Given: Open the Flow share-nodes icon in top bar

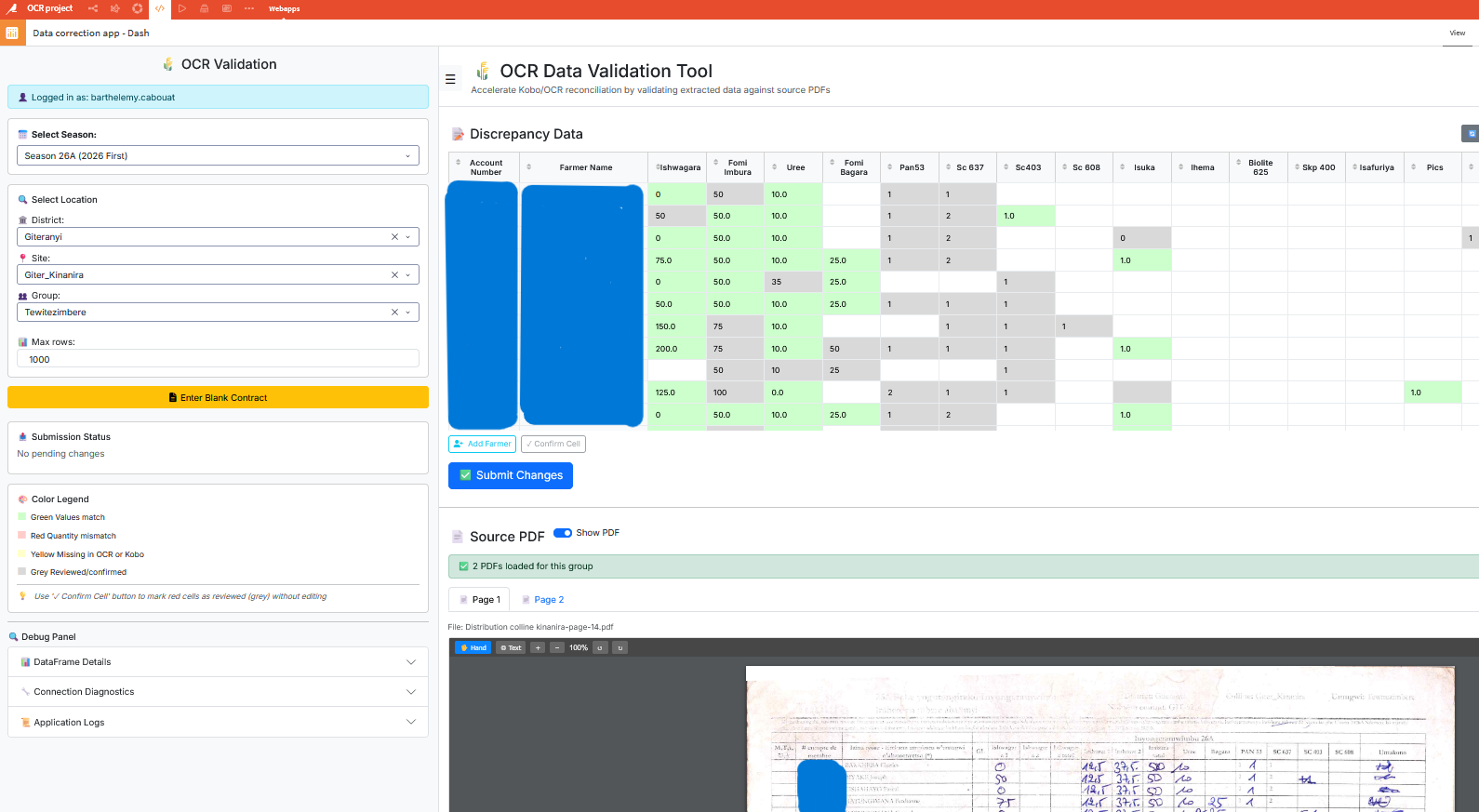Looking at the screenshot, I should [93, 8].
